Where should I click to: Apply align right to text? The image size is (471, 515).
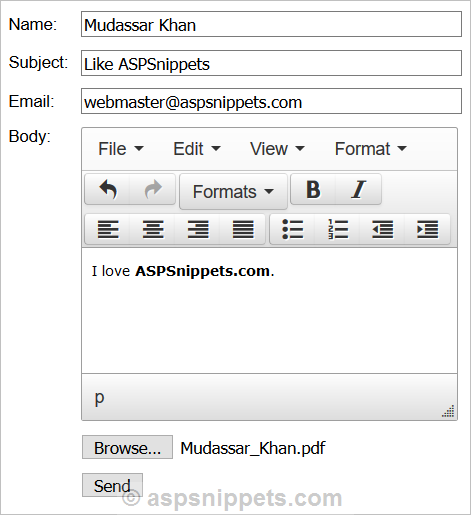(198, 229)
